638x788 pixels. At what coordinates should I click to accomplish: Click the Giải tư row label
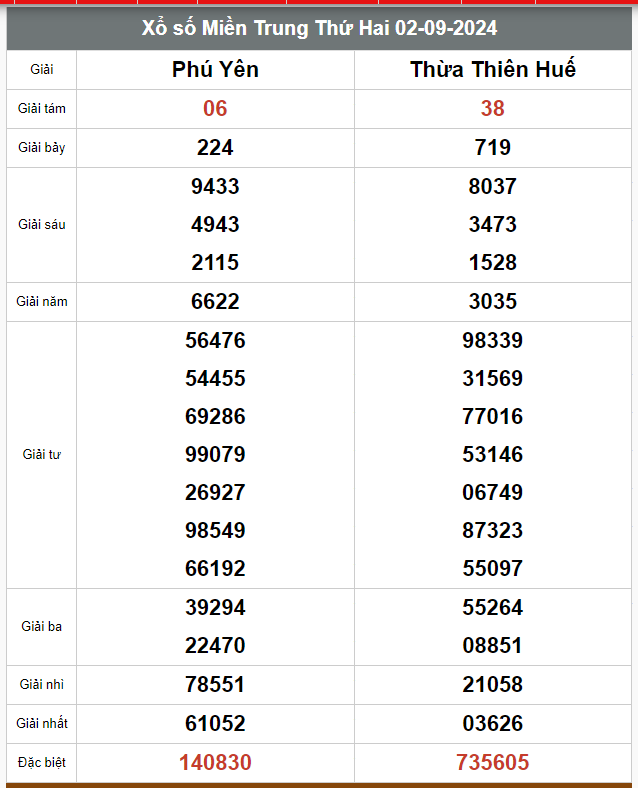point(42,454)
